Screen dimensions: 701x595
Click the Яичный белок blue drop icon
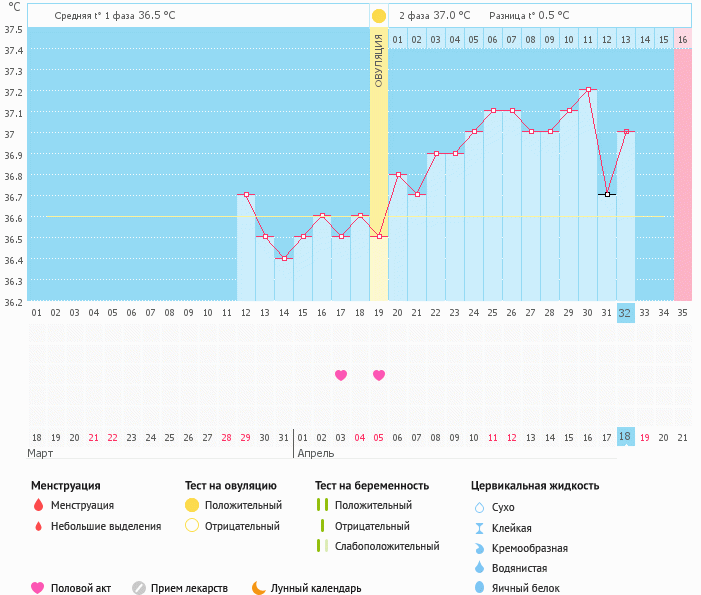pyautogui.click(x=479, y=588)
